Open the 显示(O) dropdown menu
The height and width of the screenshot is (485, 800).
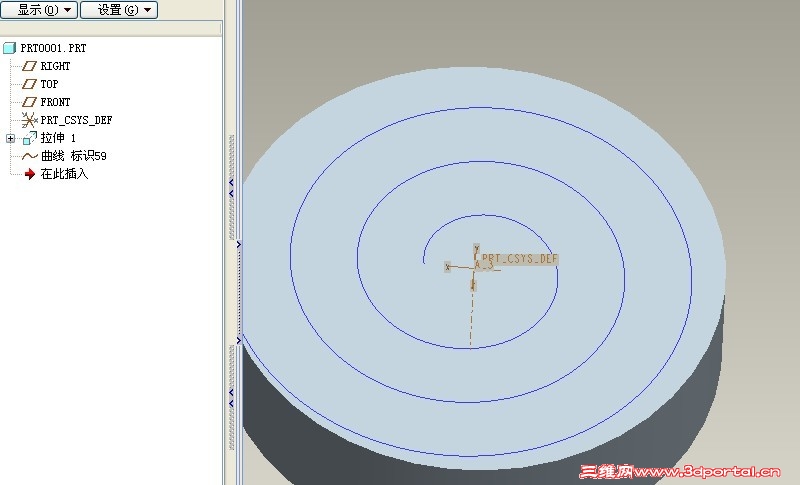point(39,10)
